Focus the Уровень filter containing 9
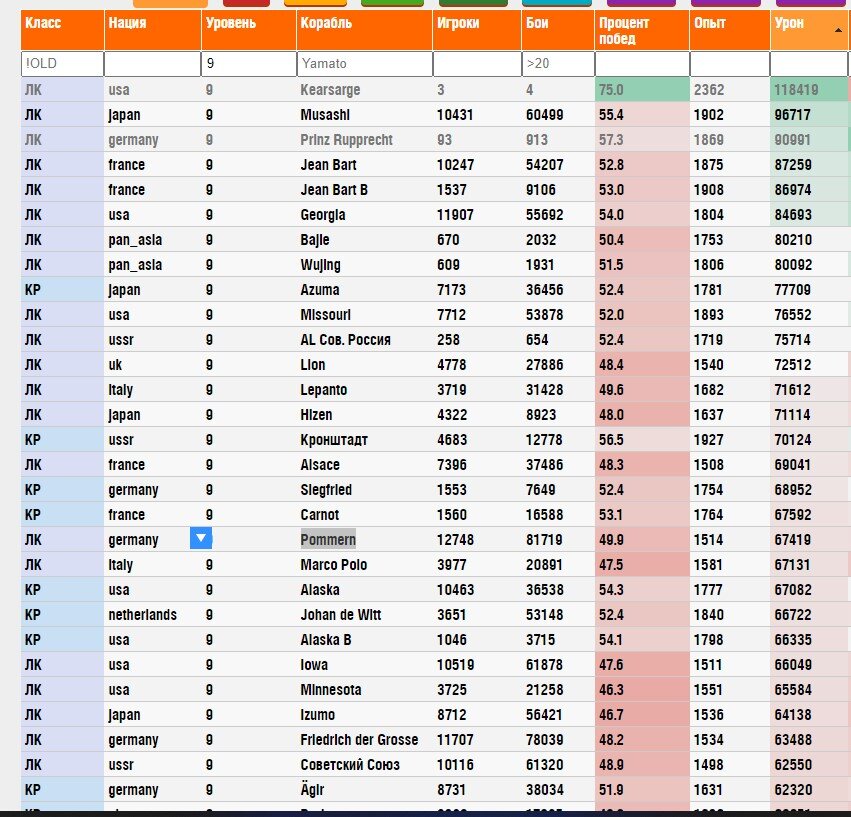Image resolution: width=851 pixels, height=817 pixels. (249, 64)
